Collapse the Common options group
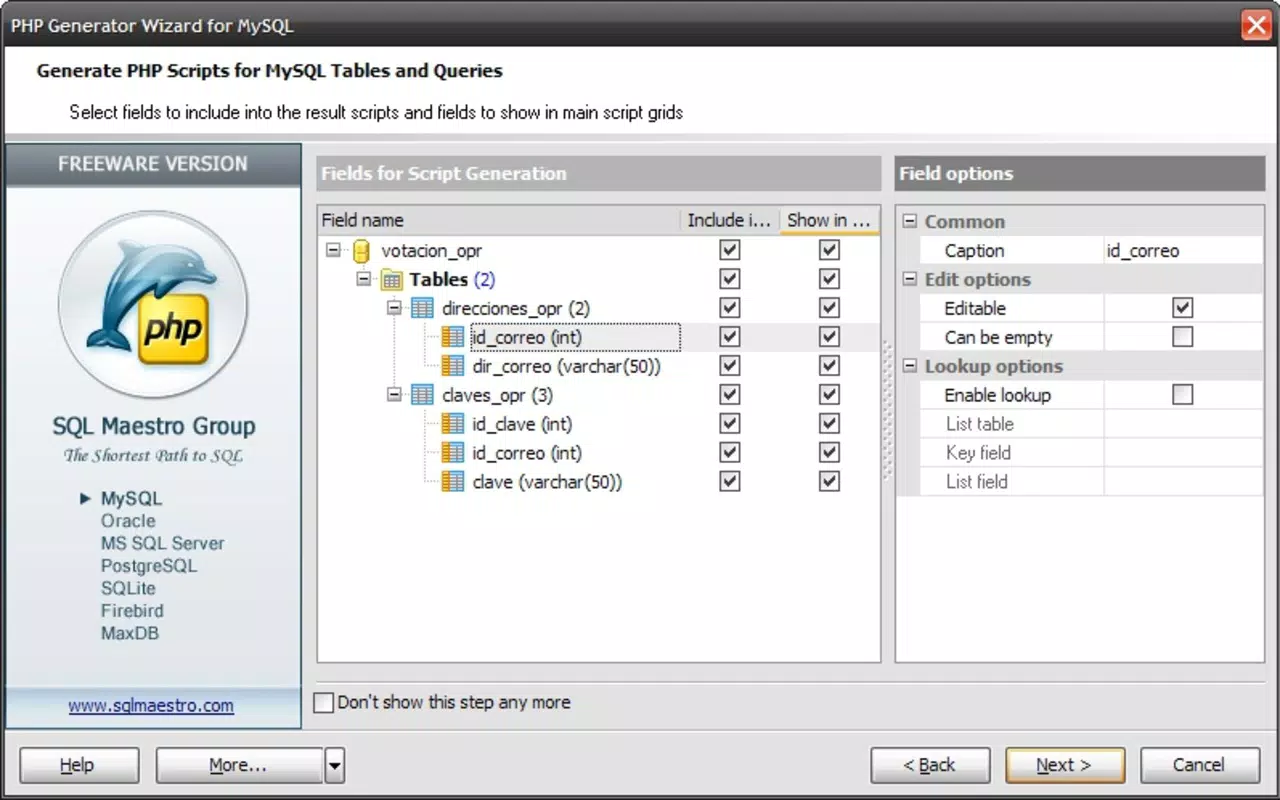The height and width of the screenshot is (800, 1280). click(x=910, y=222)
